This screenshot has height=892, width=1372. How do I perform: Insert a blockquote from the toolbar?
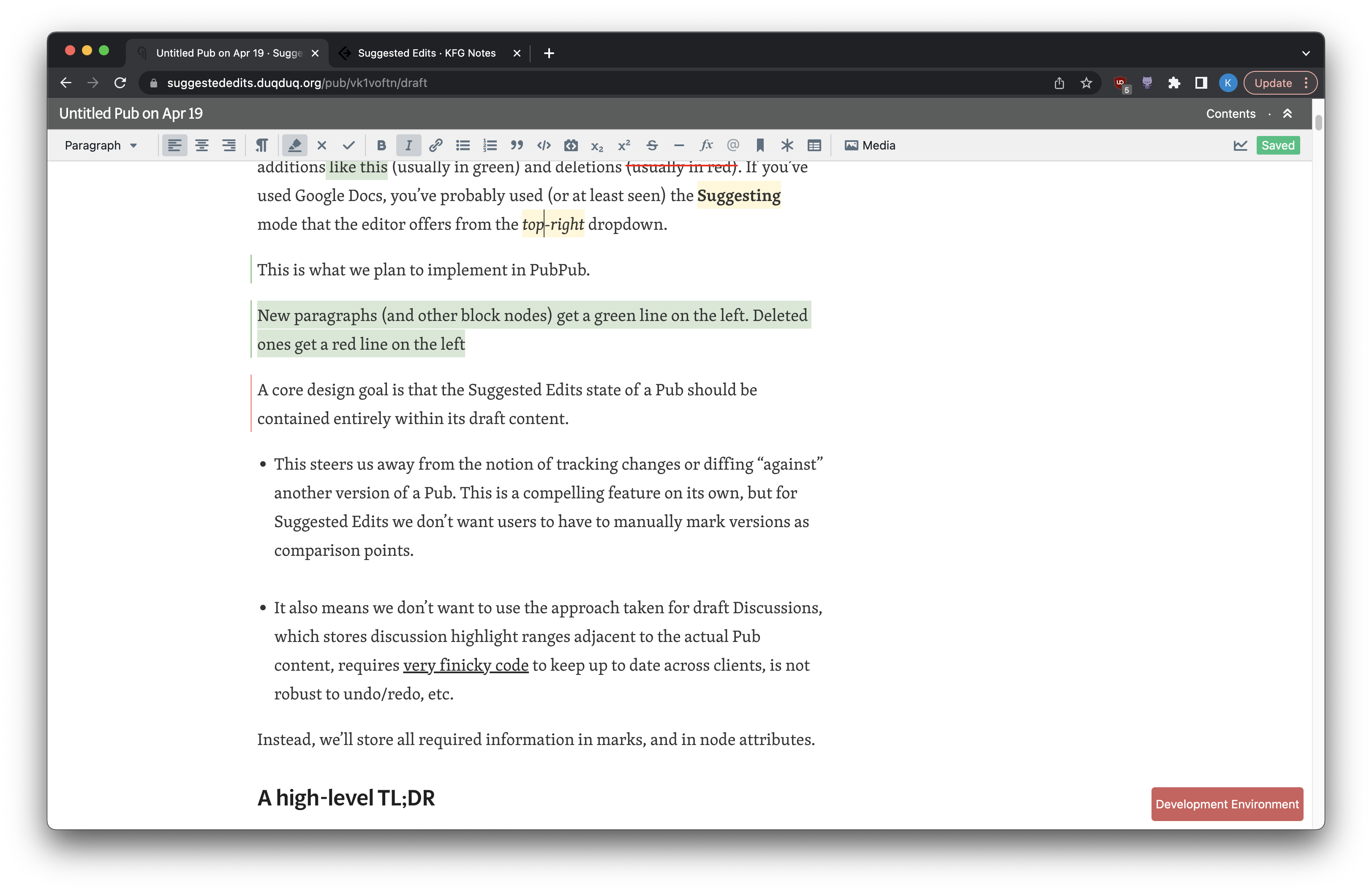pos(517,145)
